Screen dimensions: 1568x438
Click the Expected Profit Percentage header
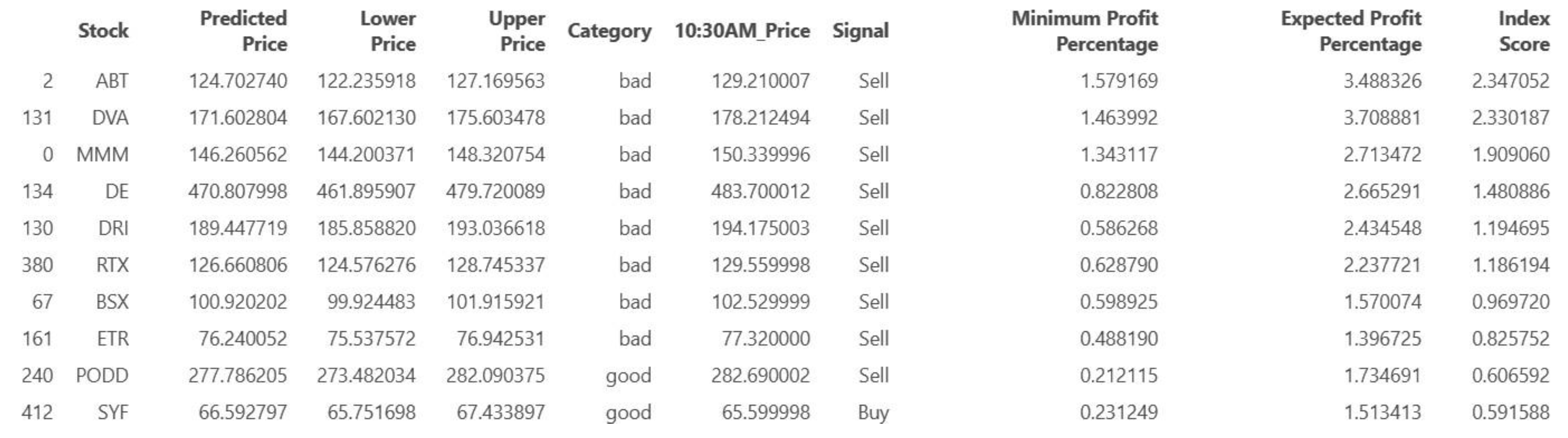coord(1351,31)
